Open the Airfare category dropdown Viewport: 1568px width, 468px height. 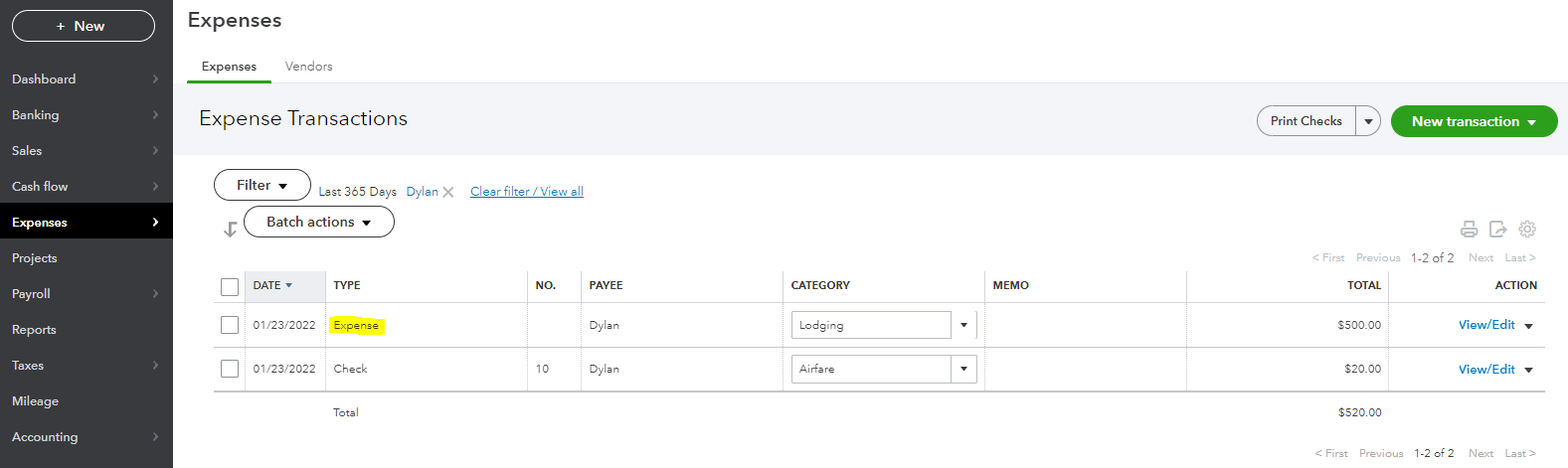(962, 369)
